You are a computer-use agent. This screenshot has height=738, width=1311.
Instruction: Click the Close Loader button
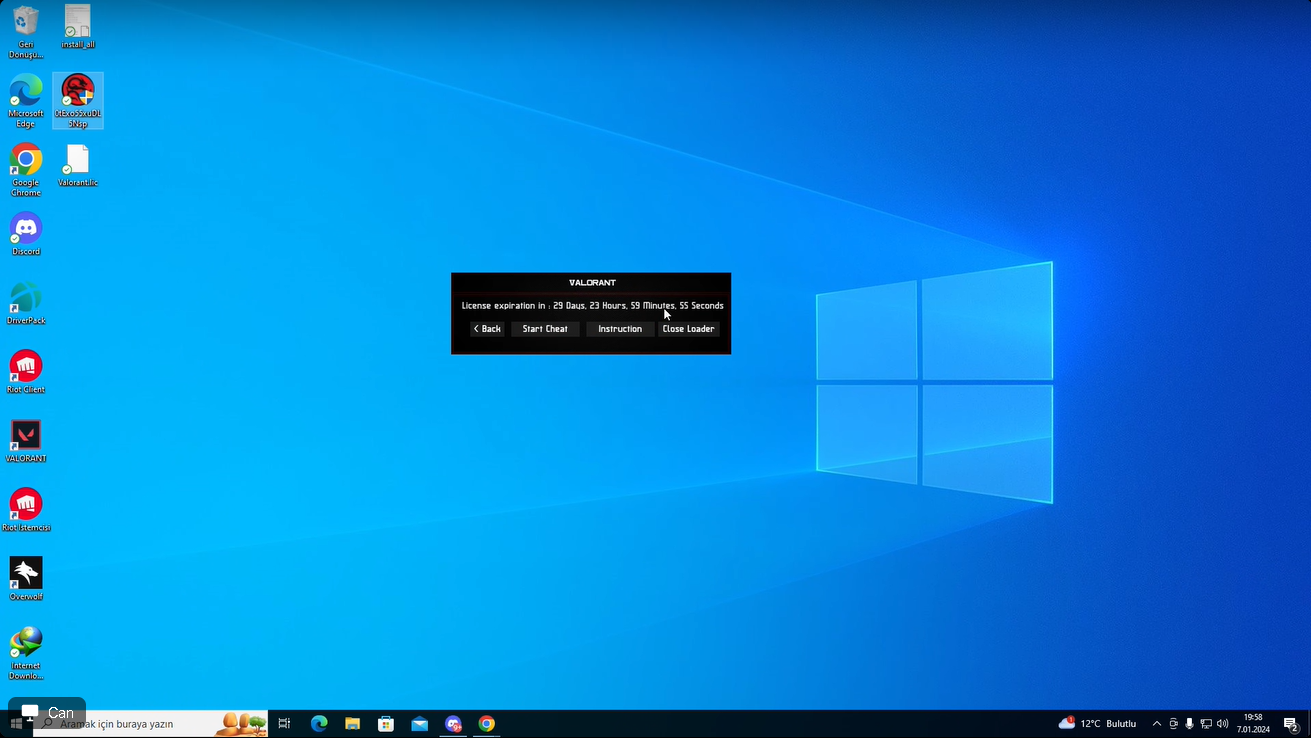point(689,329)
